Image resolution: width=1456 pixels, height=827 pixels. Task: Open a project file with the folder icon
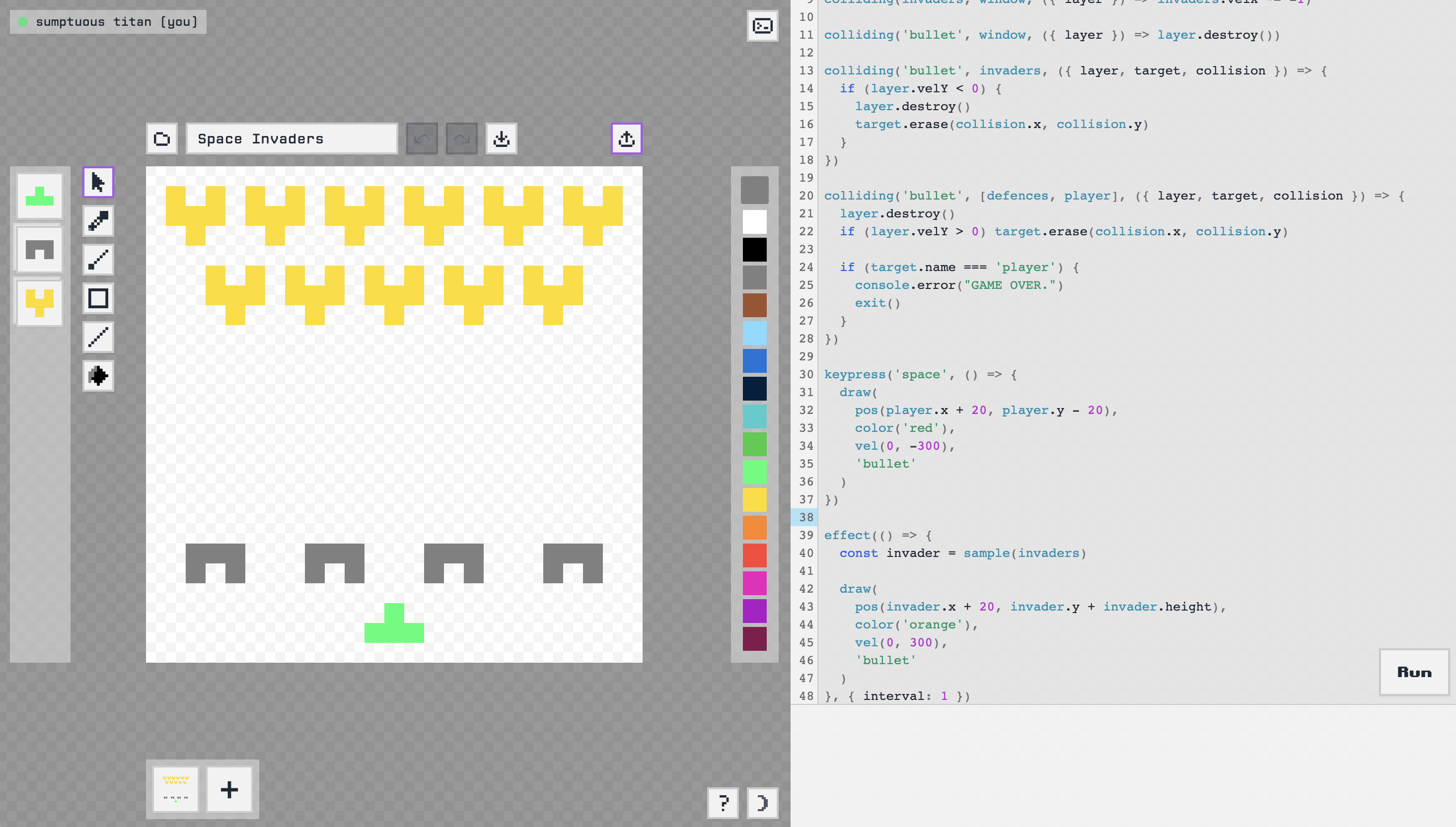(x=162, y=138)
